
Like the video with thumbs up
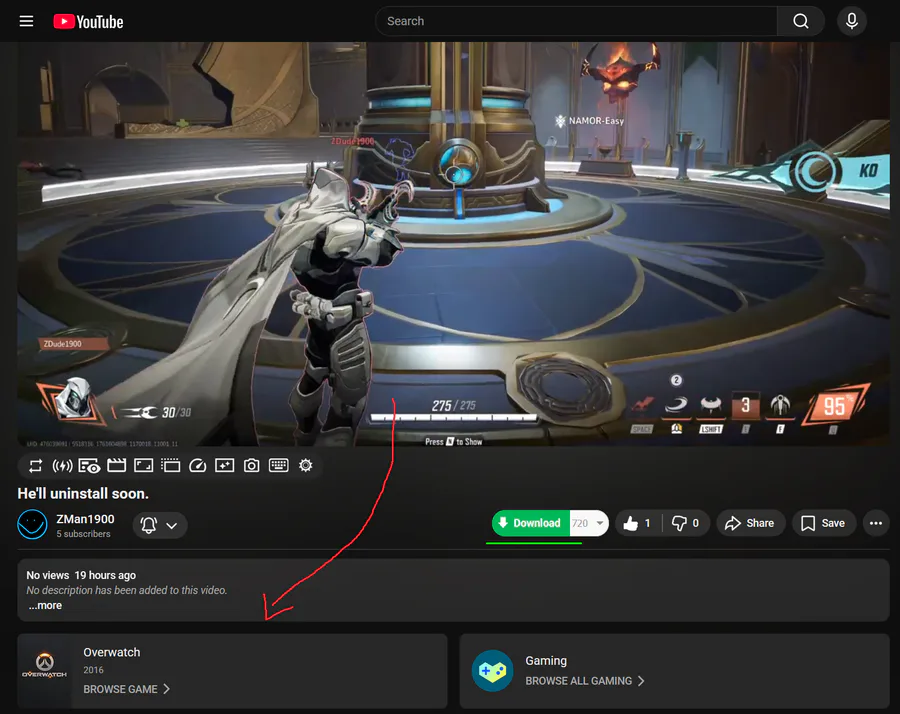[639, 523]
